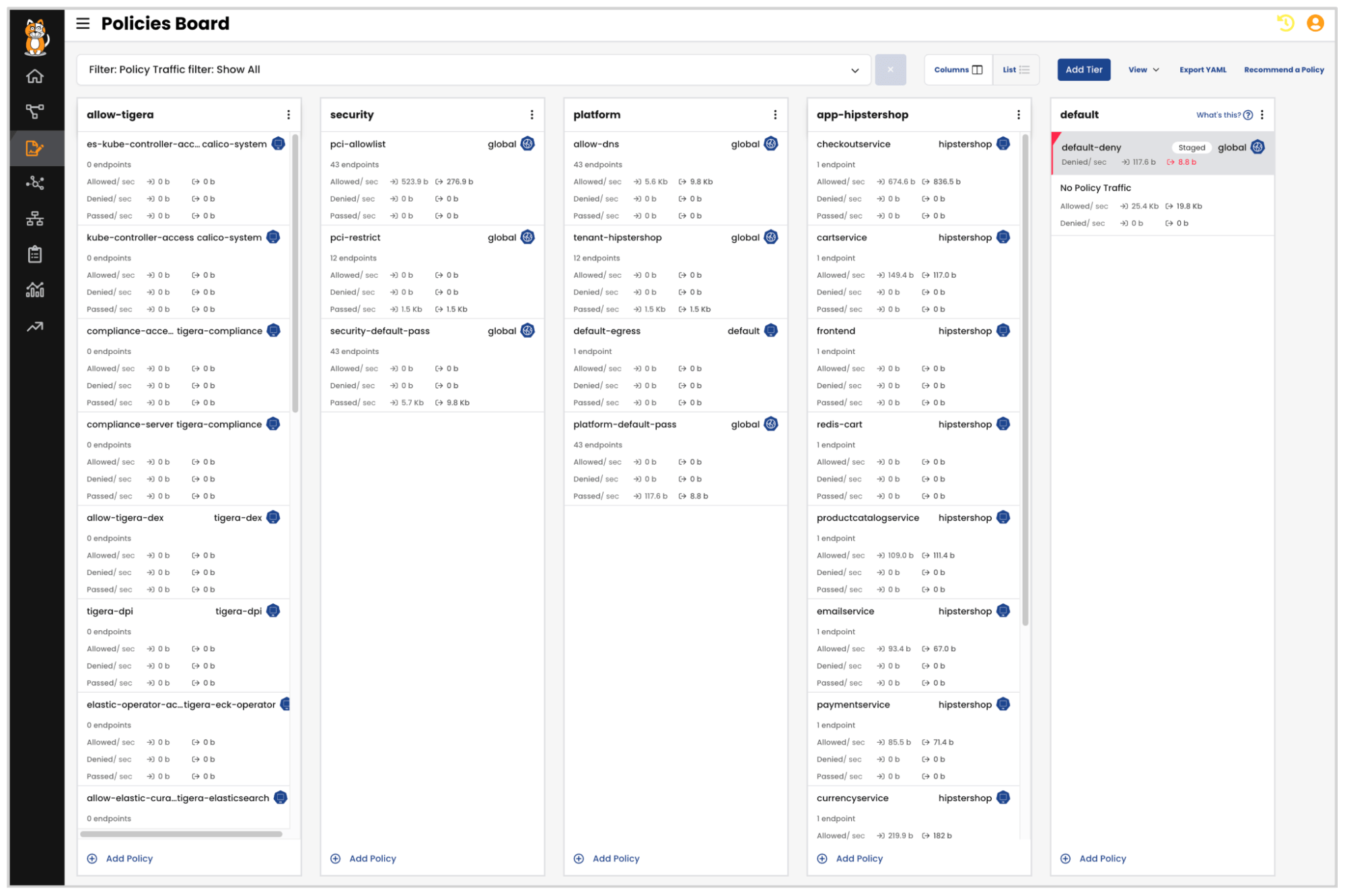Switch to Columns board view
This screenshot has height=896, width=1345.
(958, 70)
